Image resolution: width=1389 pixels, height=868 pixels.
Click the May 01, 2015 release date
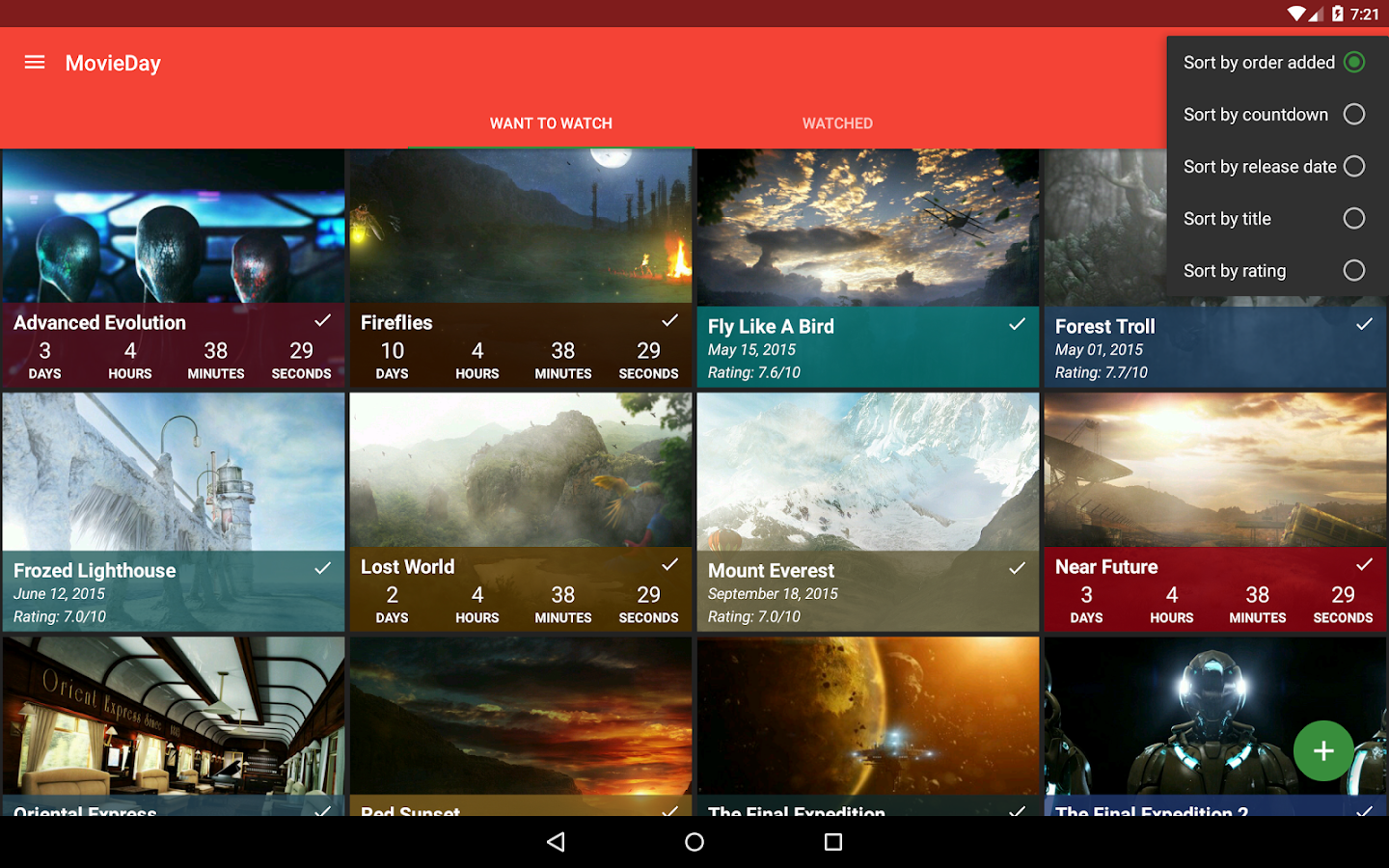(1099, 350)
